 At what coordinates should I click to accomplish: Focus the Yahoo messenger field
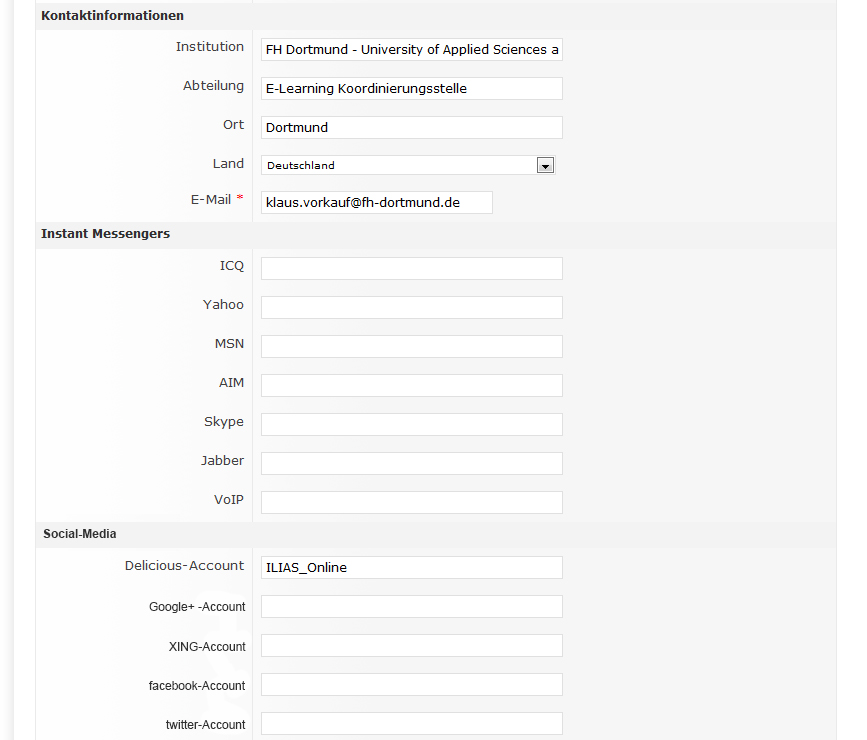(x=411, y=307)
